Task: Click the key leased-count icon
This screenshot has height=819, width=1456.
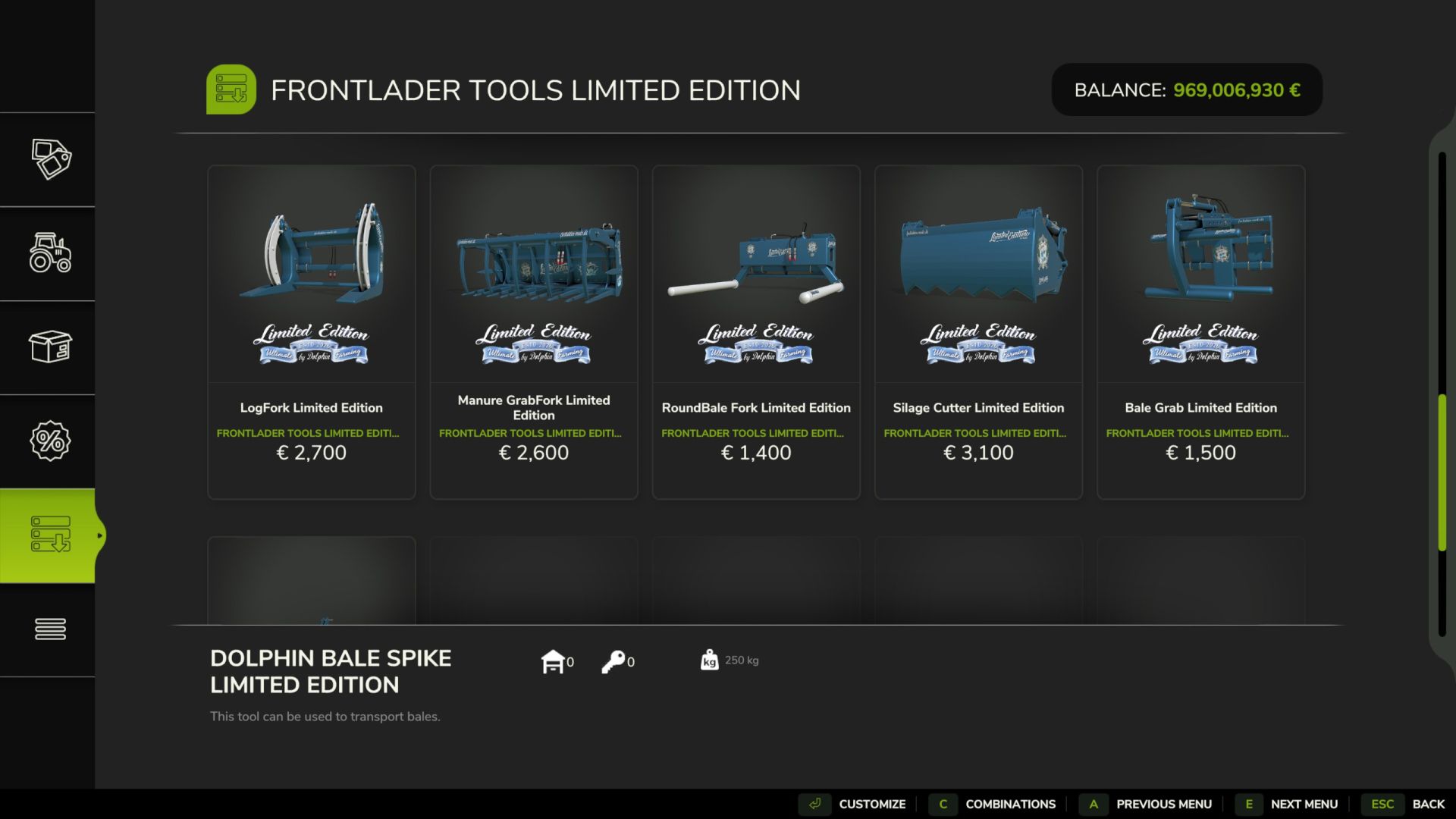Action: (613, 661)
